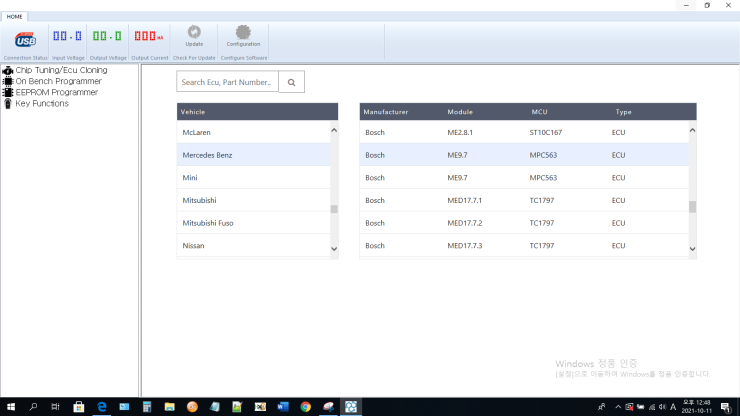This screenshot has height=416, width=740.
Task: Click ECU table scroll up arrow
Action: click(x=692, y=130)
